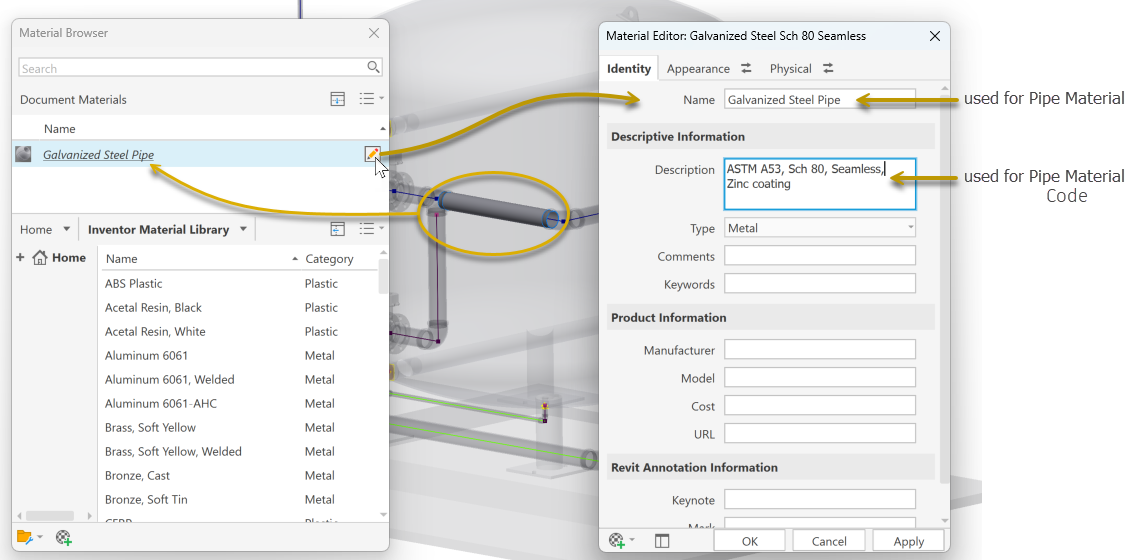Click replace asset arrows beside Appearance tab
1138x560 pixels.
[x=746, y=68]
